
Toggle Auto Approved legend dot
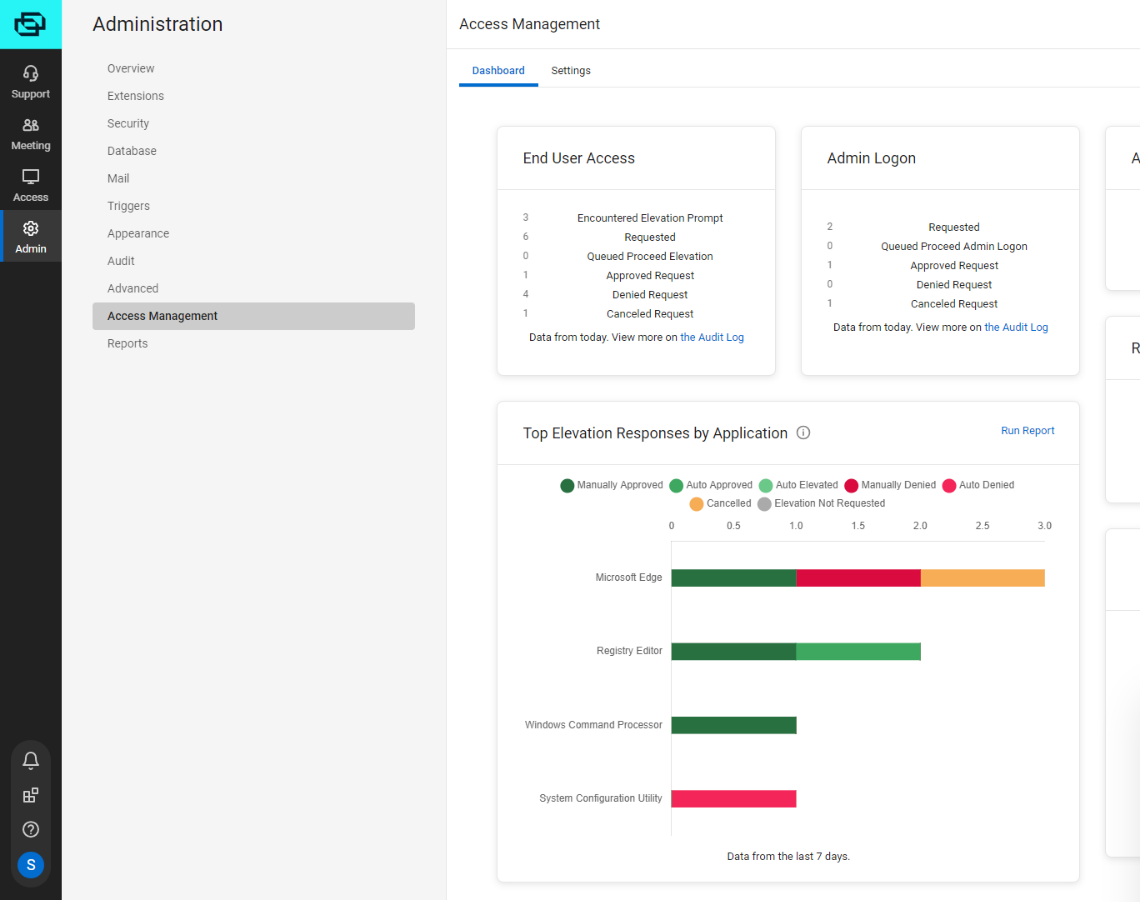(676, 486)
